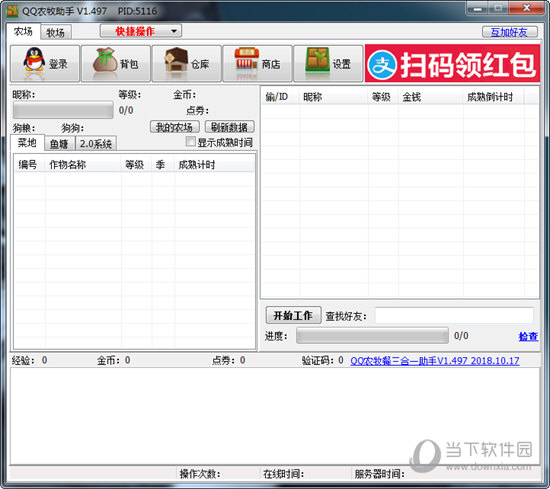Enable the 显示成熟时间 checkbox
The image size is (550, 489).
click(190, 142)
